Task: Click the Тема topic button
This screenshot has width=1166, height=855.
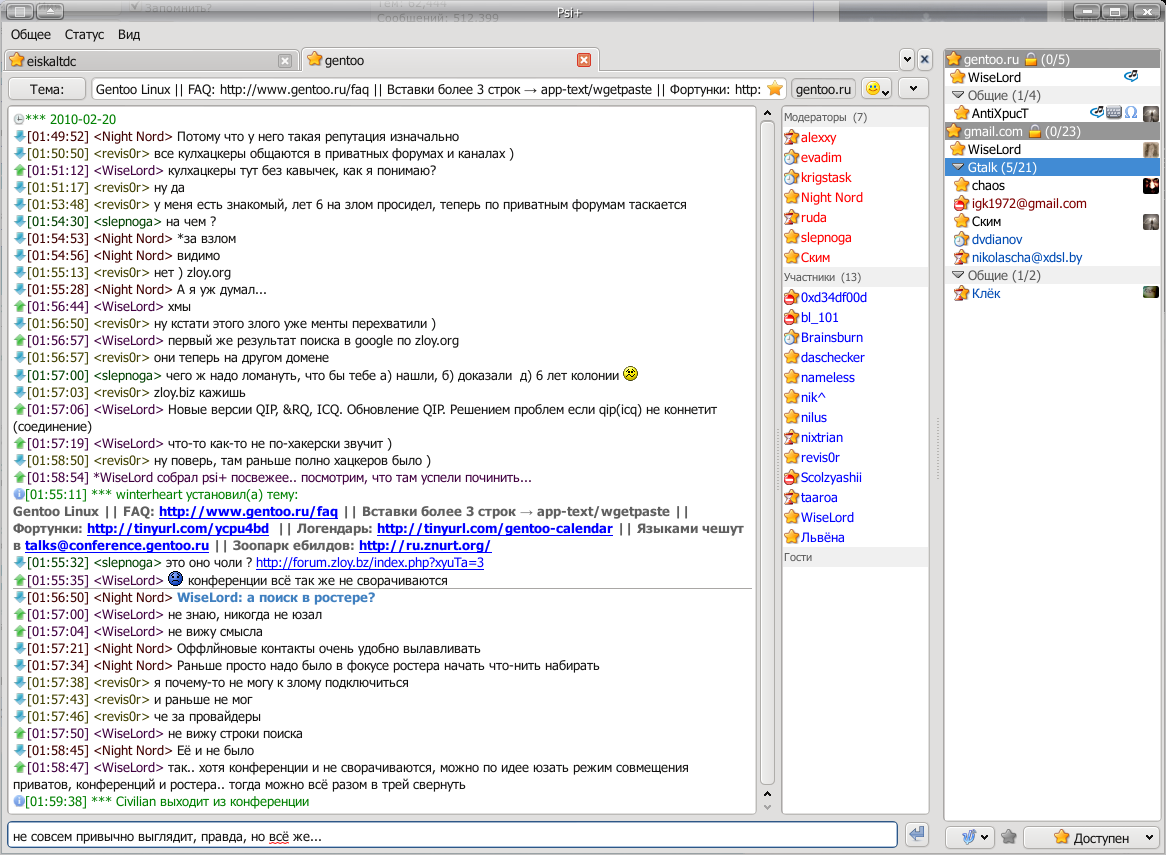Action: [x=46, y=89]
